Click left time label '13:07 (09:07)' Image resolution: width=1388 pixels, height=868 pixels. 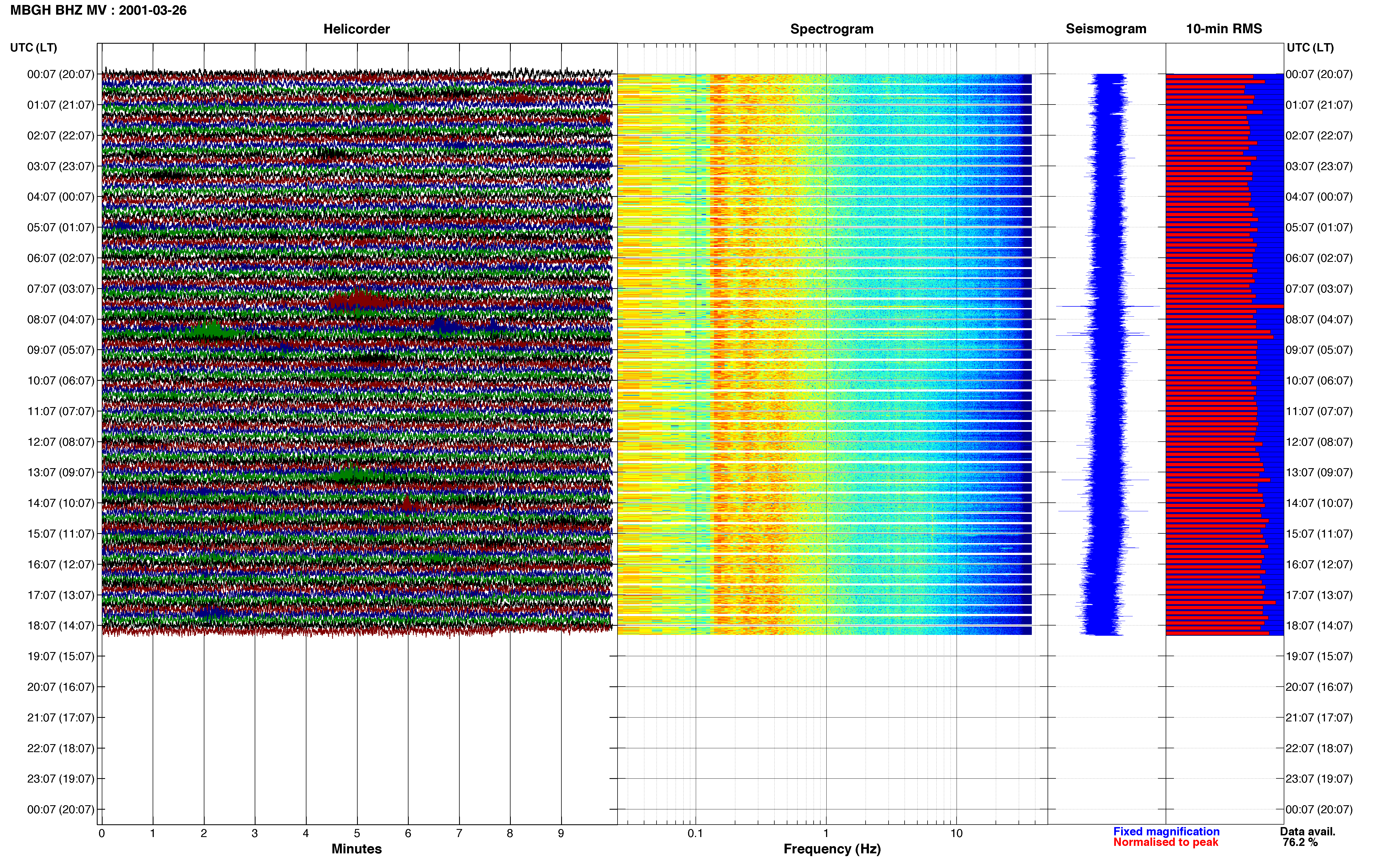pos(61,473)
